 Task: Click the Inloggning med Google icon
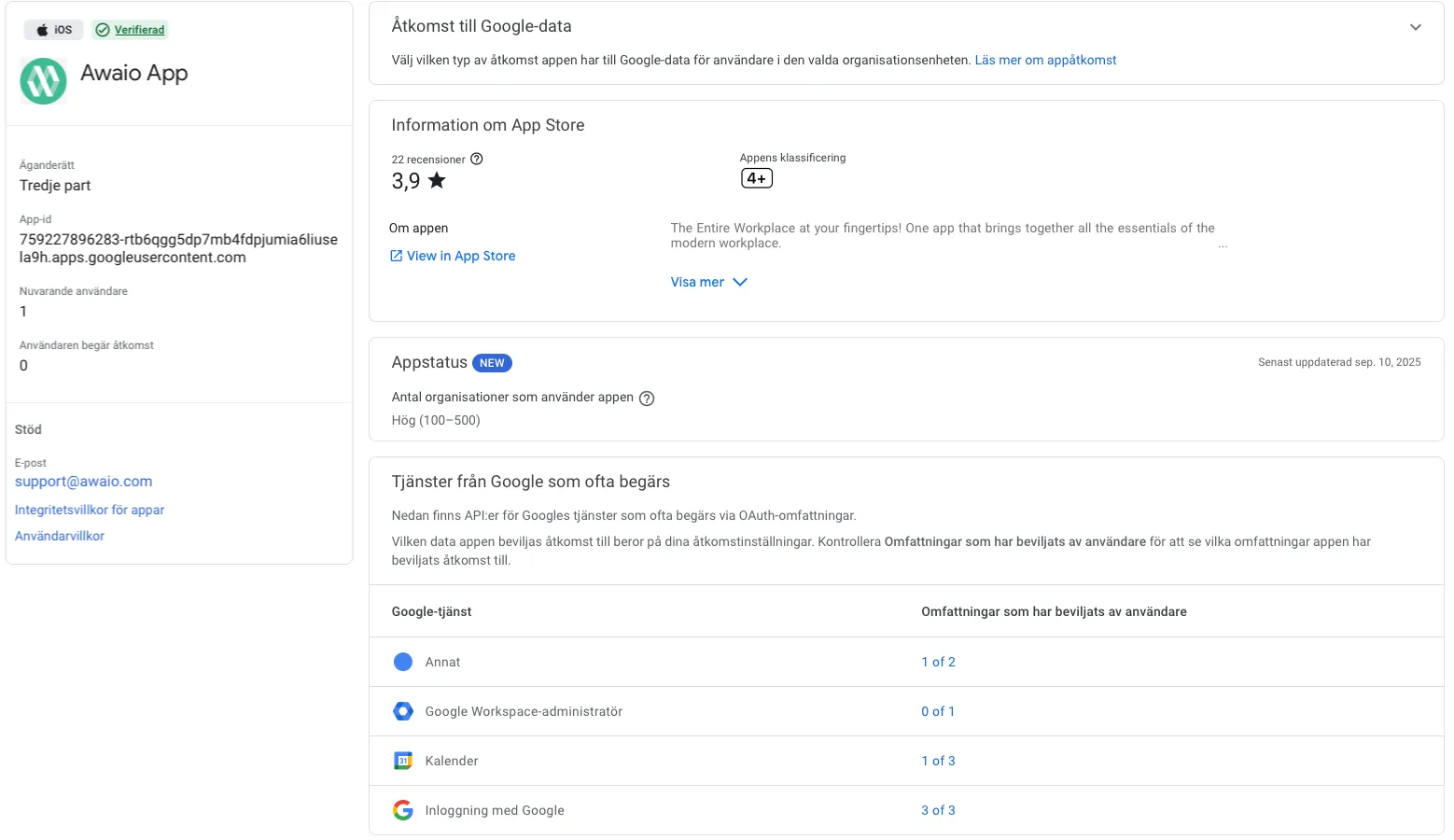coord(403,810)
